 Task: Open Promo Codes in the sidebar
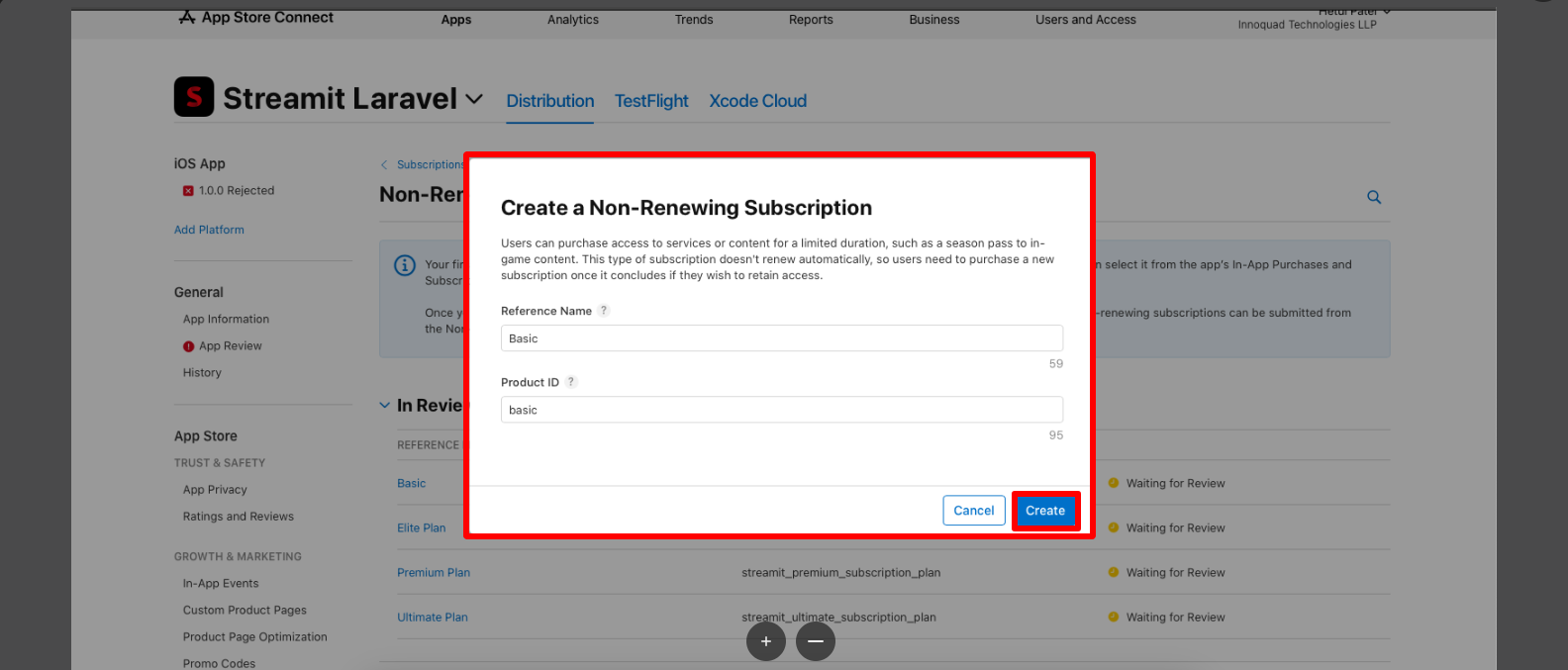[x=219, y=664]
